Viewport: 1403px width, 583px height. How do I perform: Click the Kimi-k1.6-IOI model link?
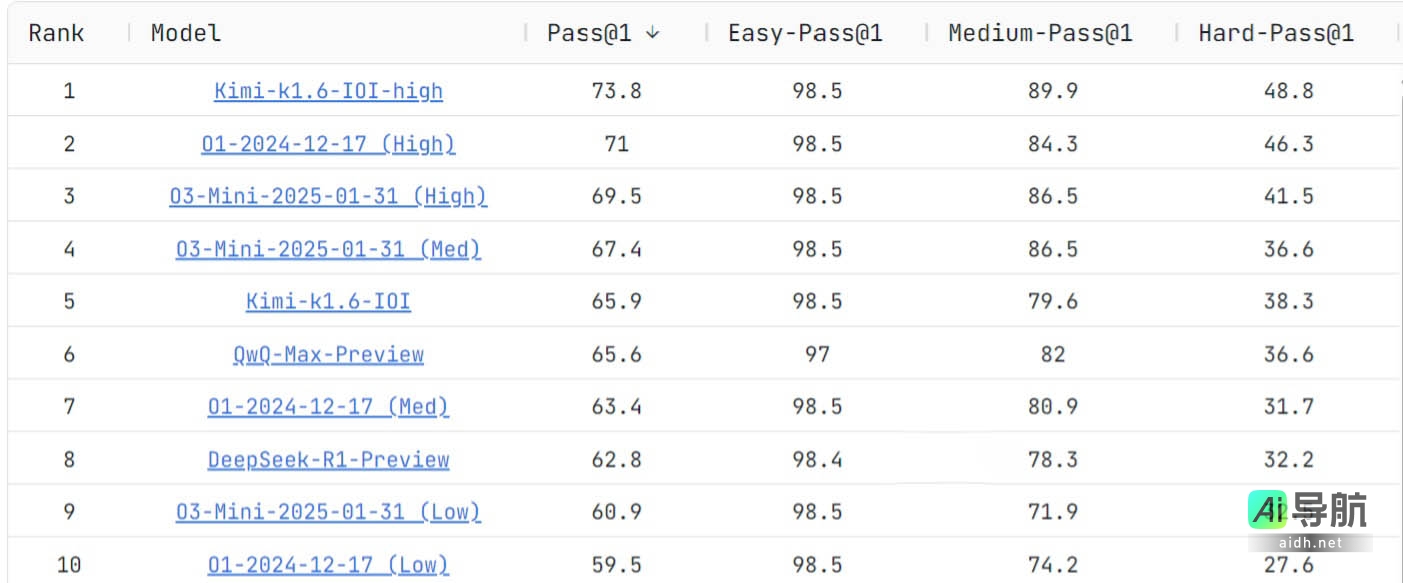[x=328, y=301]
